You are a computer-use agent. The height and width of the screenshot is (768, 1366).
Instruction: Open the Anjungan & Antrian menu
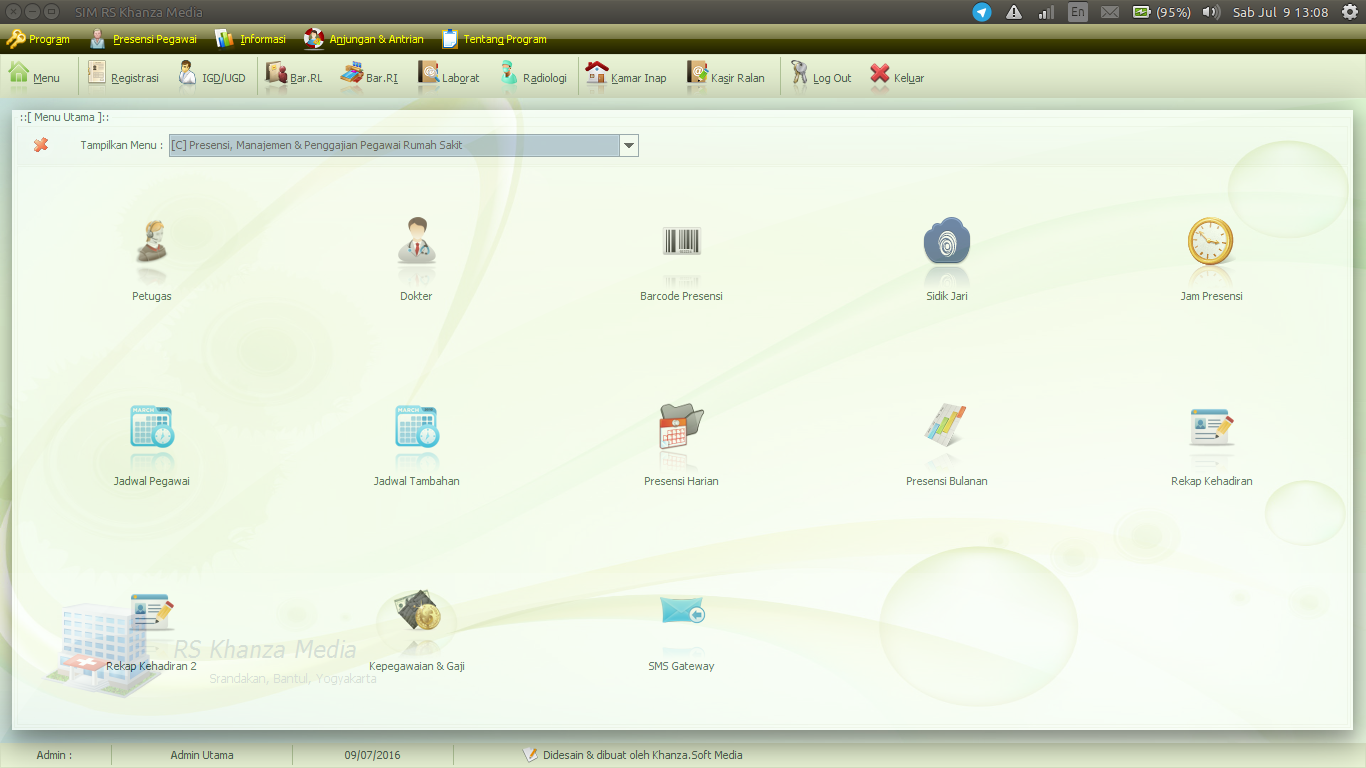[x=366, y=39]
